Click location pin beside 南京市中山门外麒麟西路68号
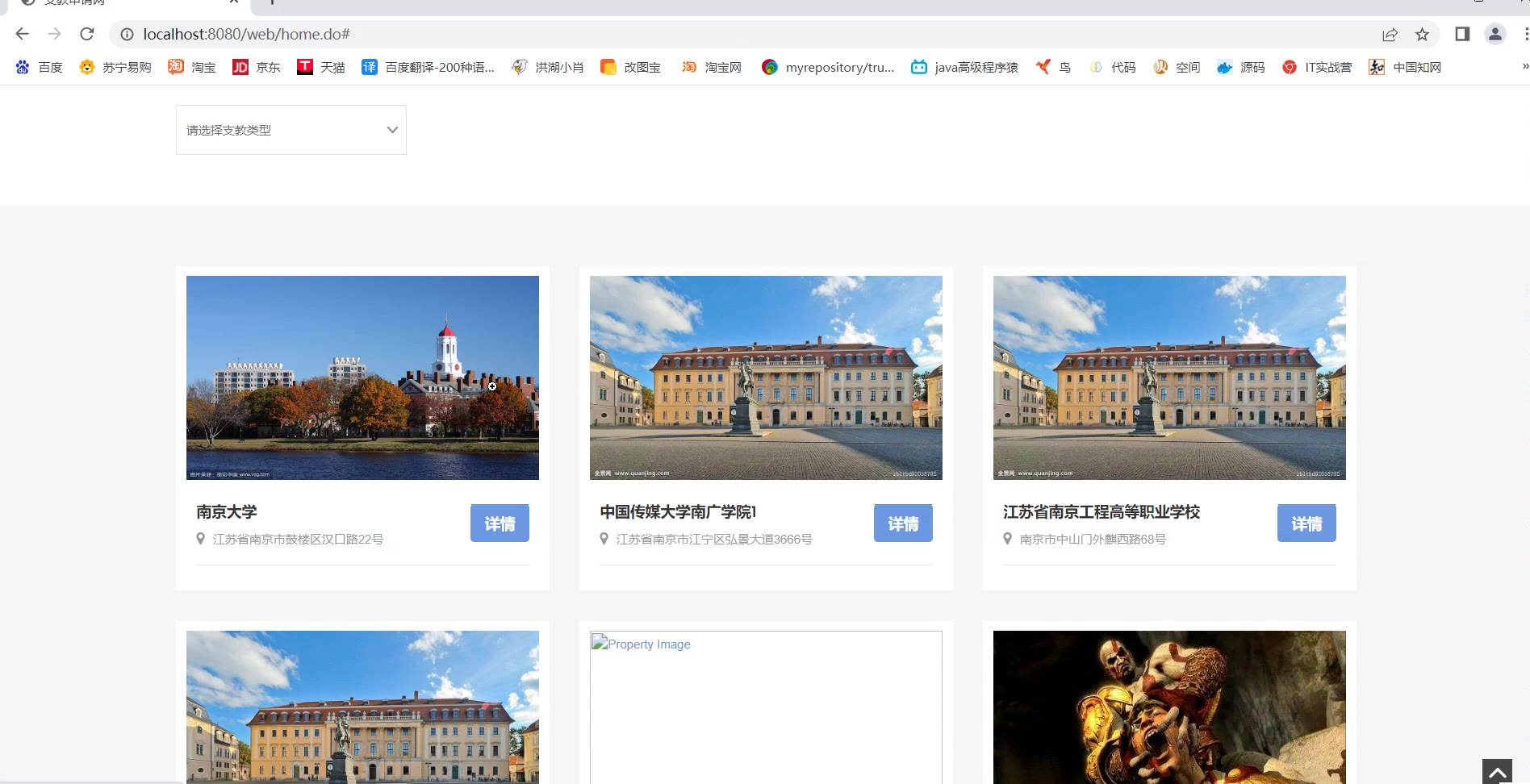The height and width of the screenshot is (784, 1530). click(x=1007, y=539)
